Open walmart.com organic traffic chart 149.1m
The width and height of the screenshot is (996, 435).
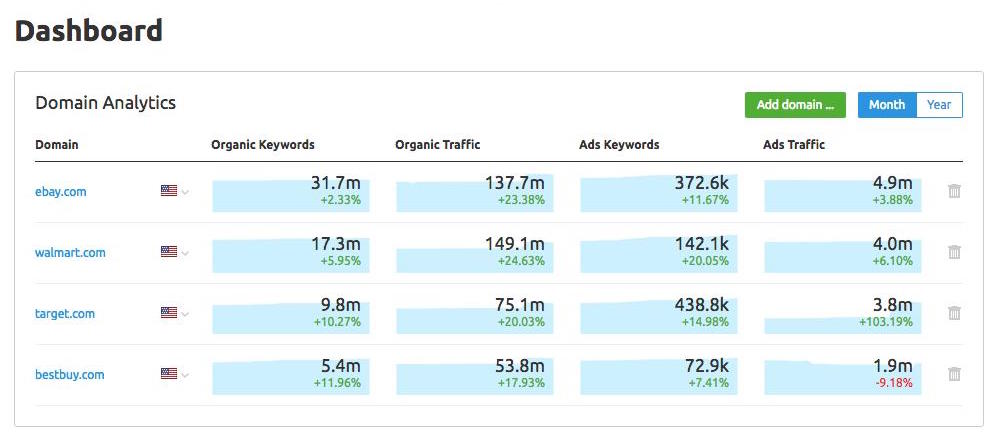pos(474,254)
